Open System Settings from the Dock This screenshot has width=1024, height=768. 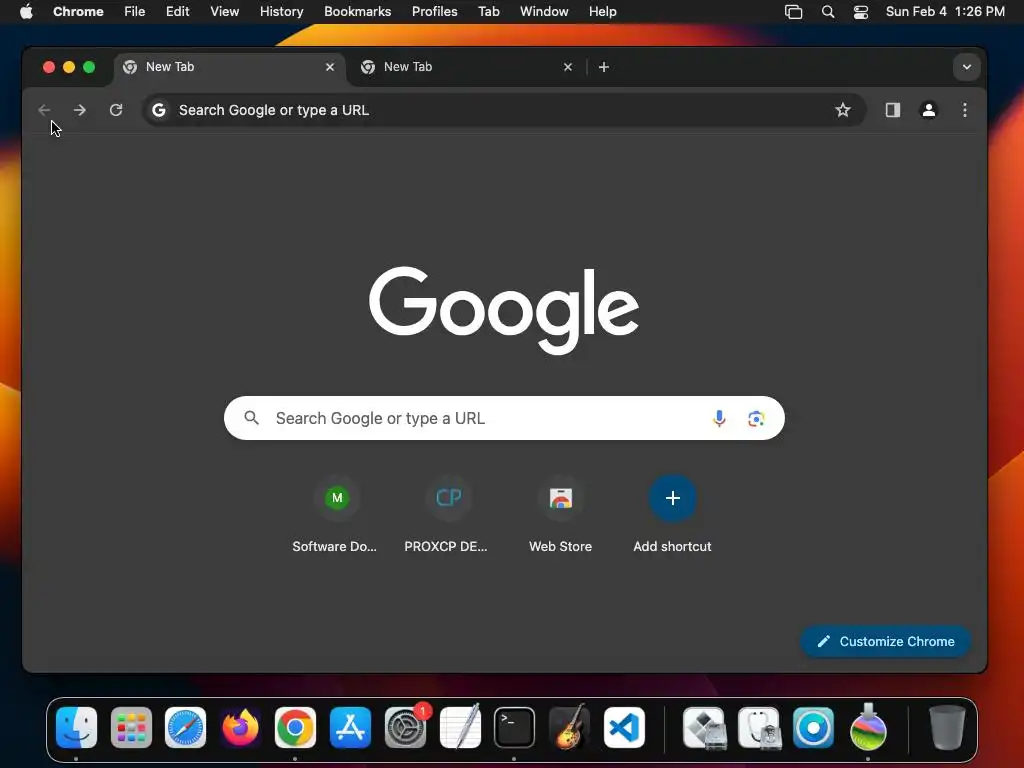405,728
